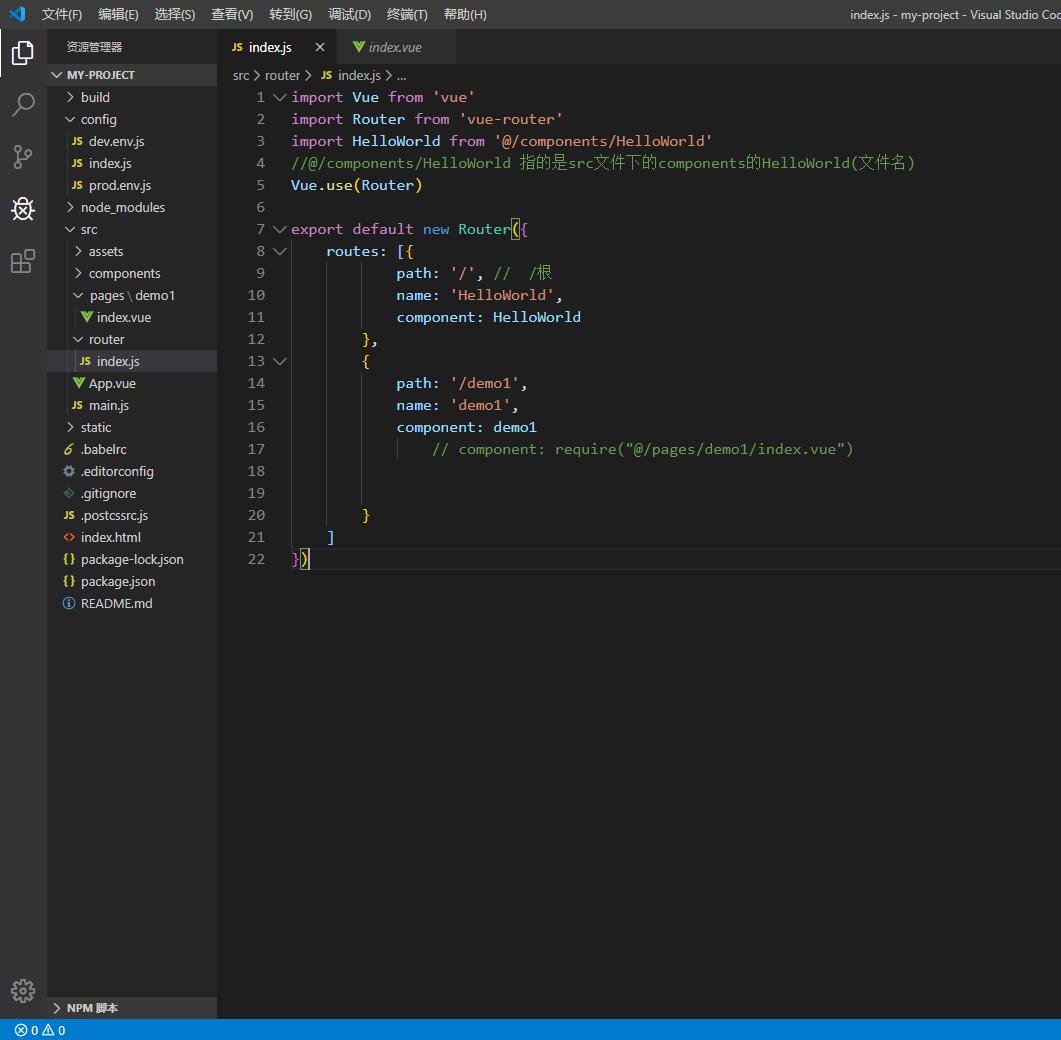Collapse the config folder
Viewport: 1061px width, 1040px height.
coord(98,119)
